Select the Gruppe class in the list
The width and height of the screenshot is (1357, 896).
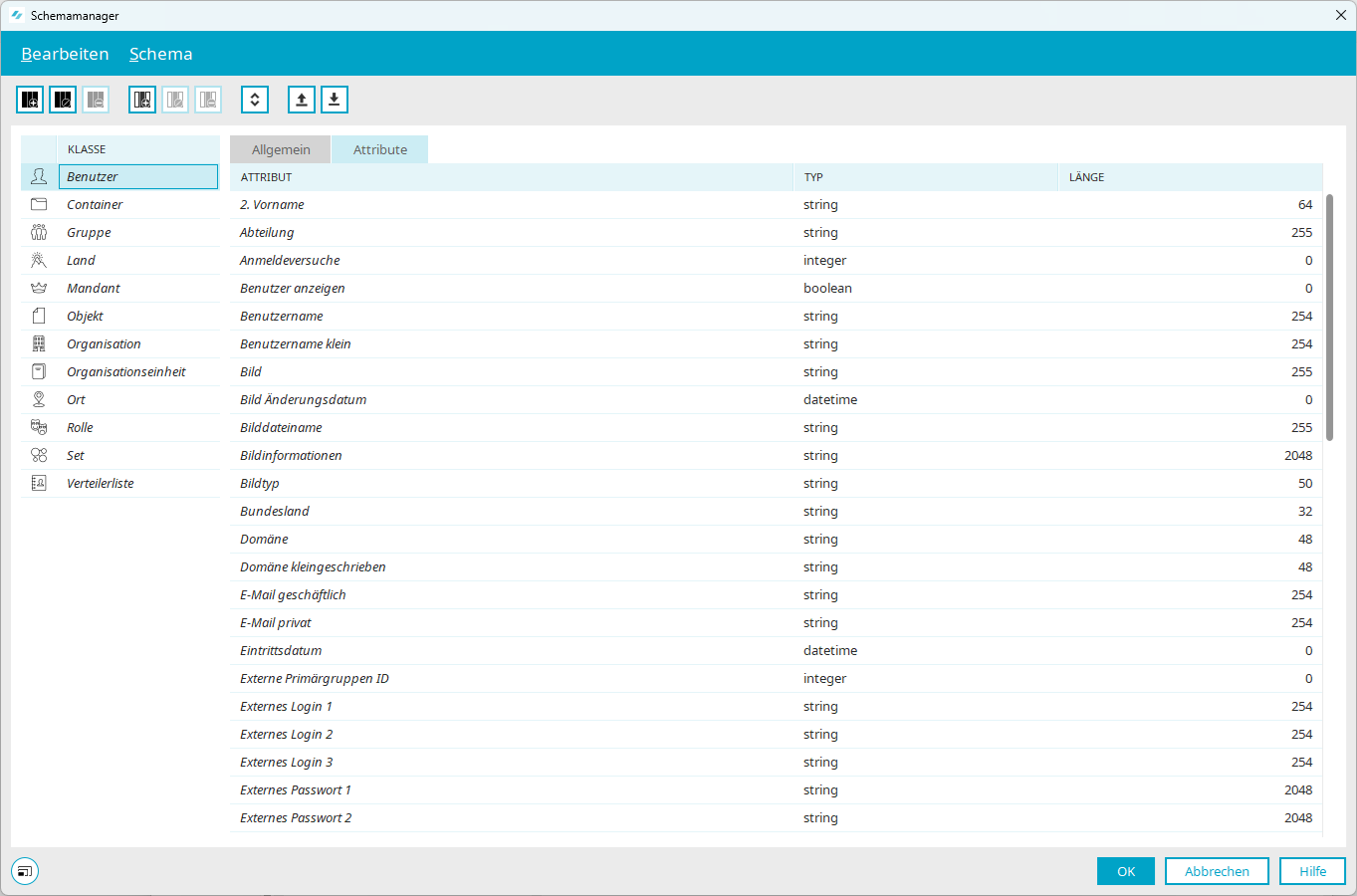[89, 233]
